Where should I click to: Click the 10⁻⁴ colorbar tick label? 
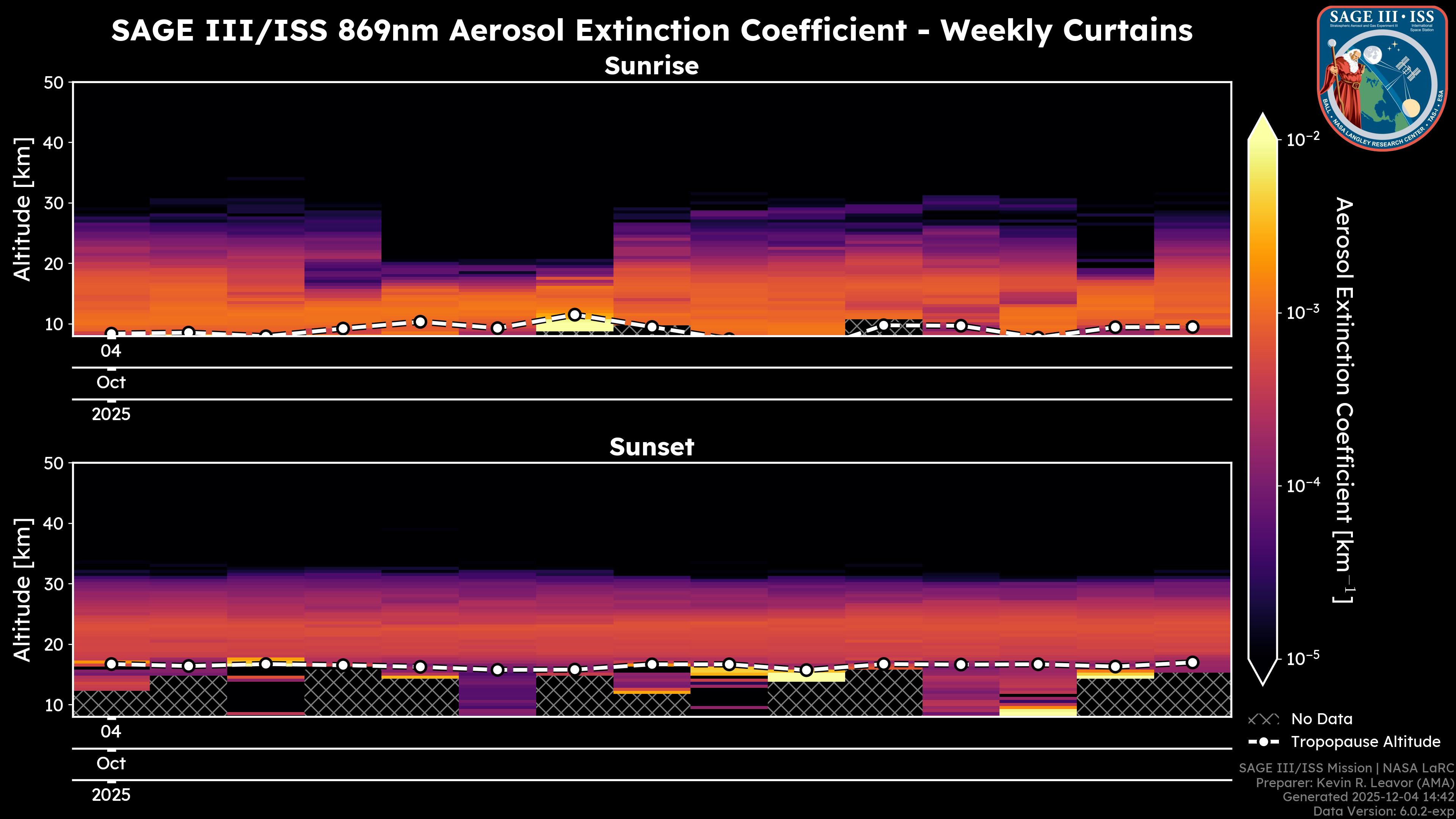pos(1303,485)
